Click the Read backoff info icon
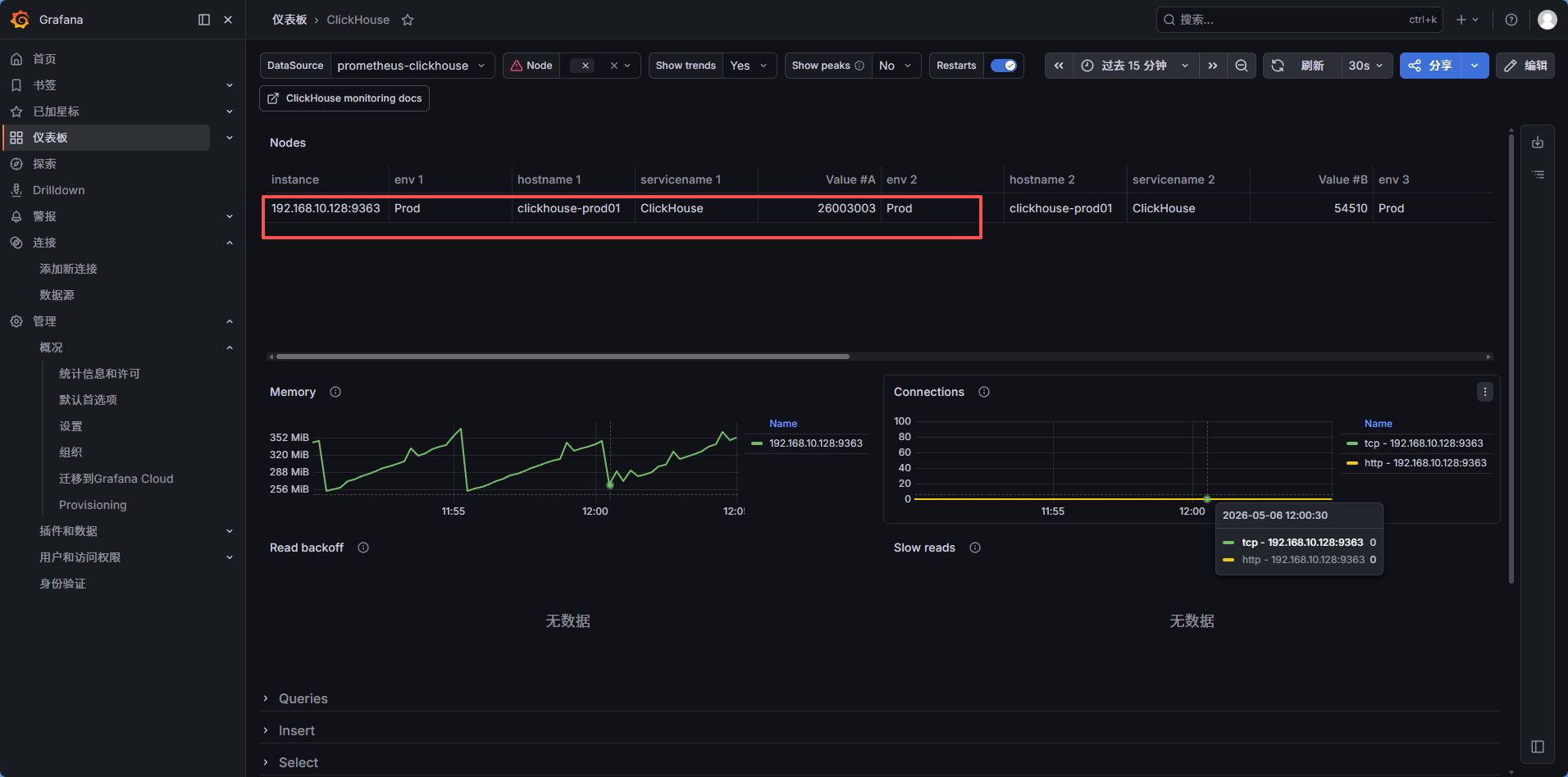The width and height of the screenshot is (1568, 777). tap(363, 548)
